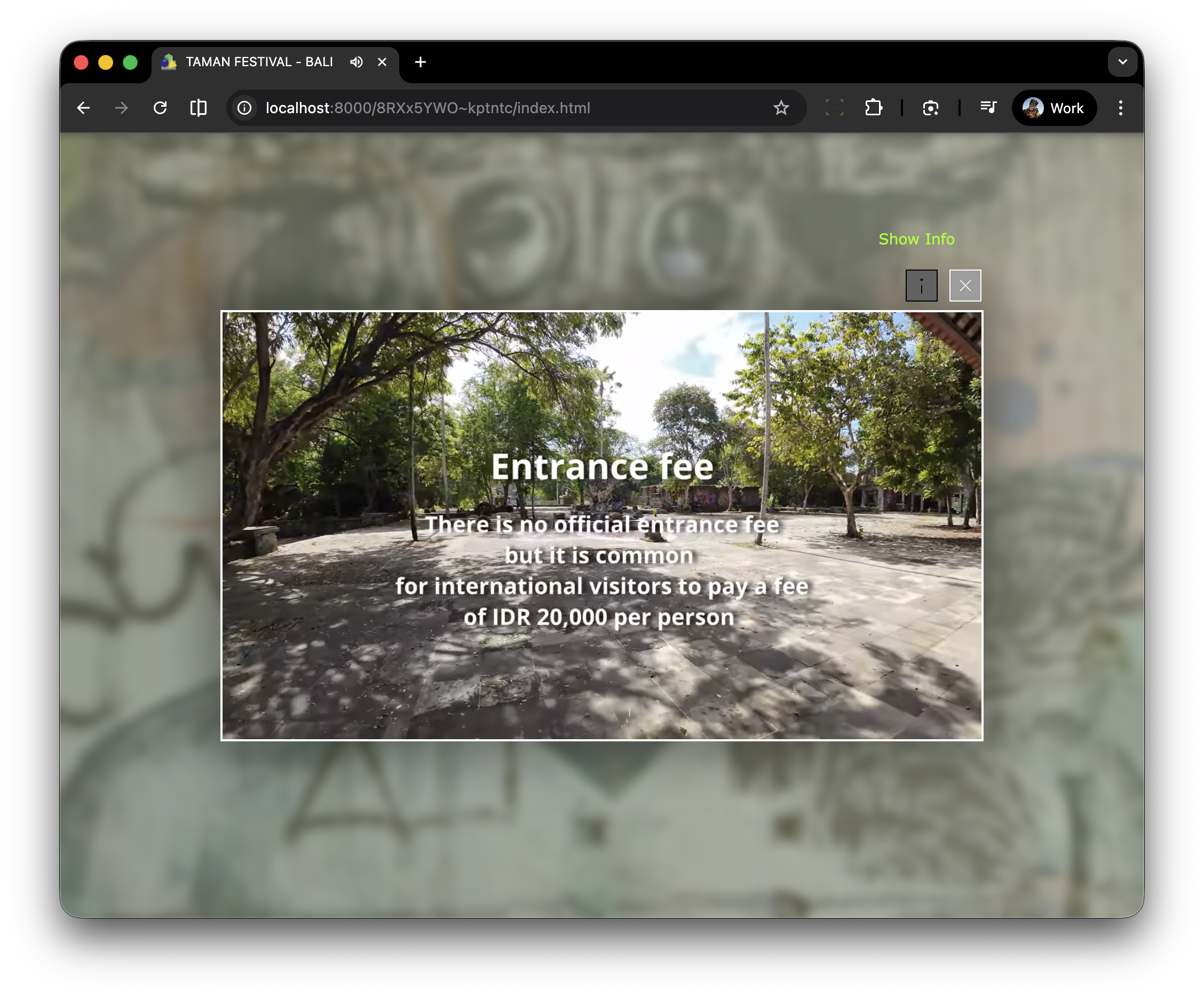Click the back navigation arrow
This screenshot has width=1204, height=997.
coord(84,108)
